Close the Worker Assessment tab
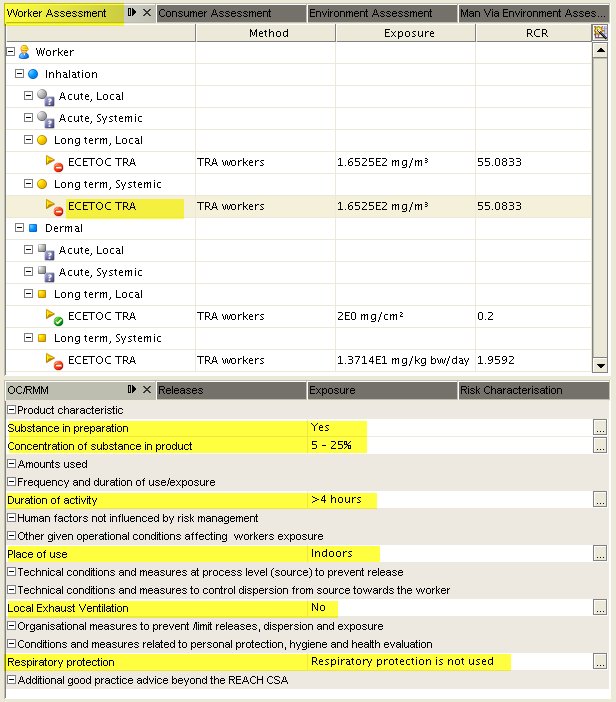 pyautogui.click(x=147, y=13)
